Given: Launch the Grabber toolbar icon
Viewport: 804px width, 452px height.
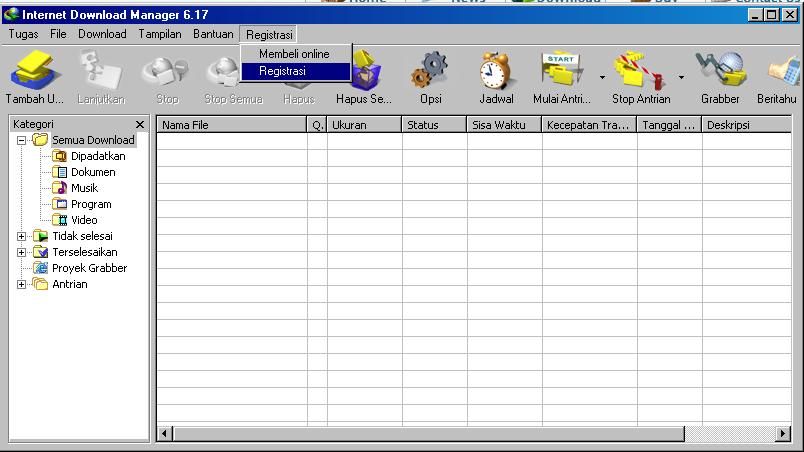Looking at the screenshot, I should tap(720, 69).
